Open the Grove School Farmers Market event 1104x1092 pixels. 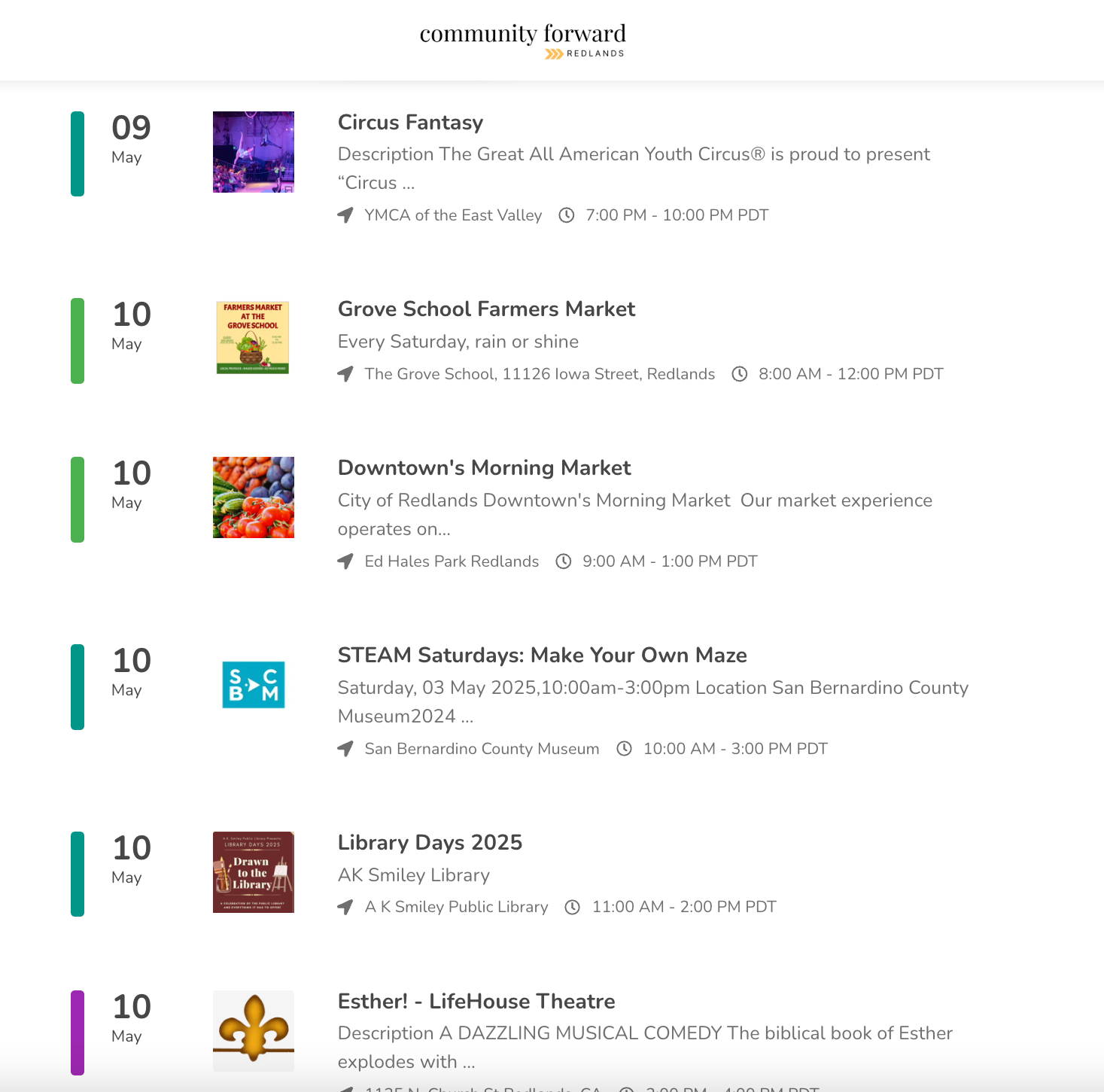pyautogui.click(x=486, y=309)
